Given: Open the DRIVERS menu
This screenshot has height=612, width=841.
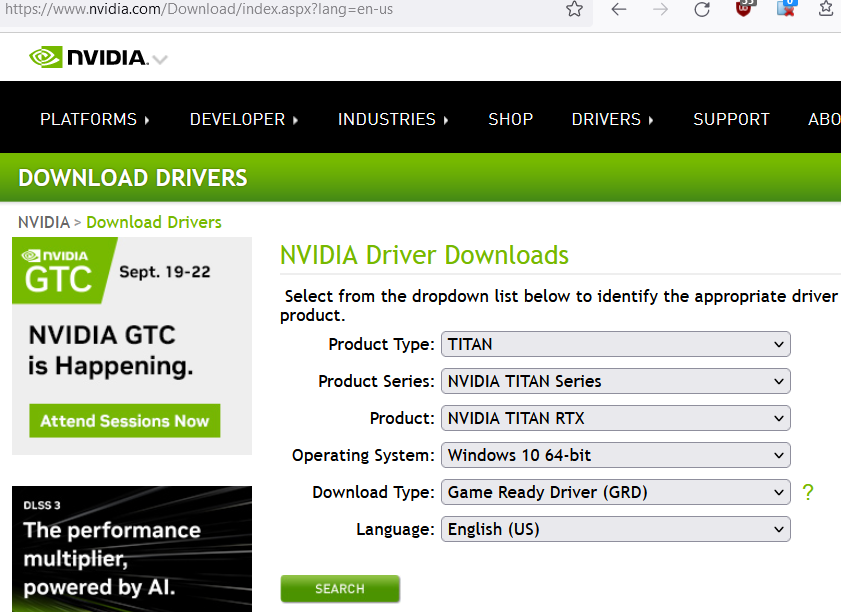Looking at the screenshot, I should [612, 119].
